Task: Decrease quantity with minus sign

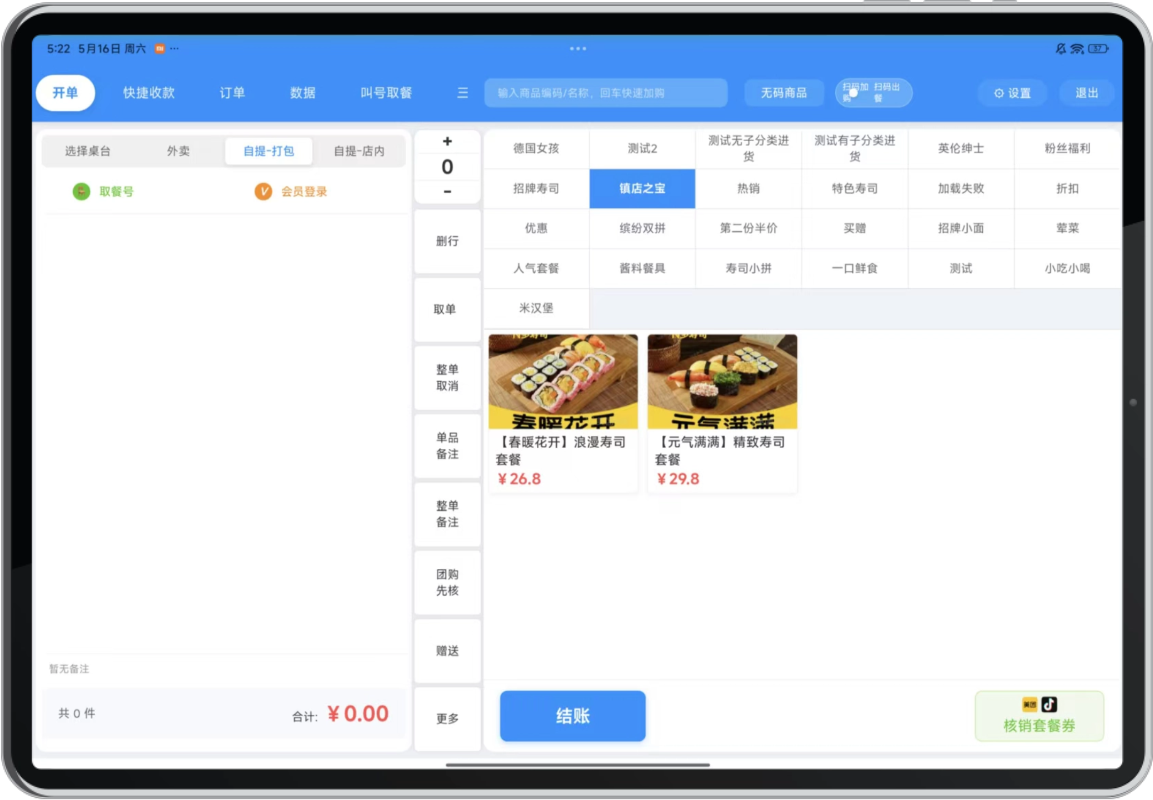Action: point(447,191)
